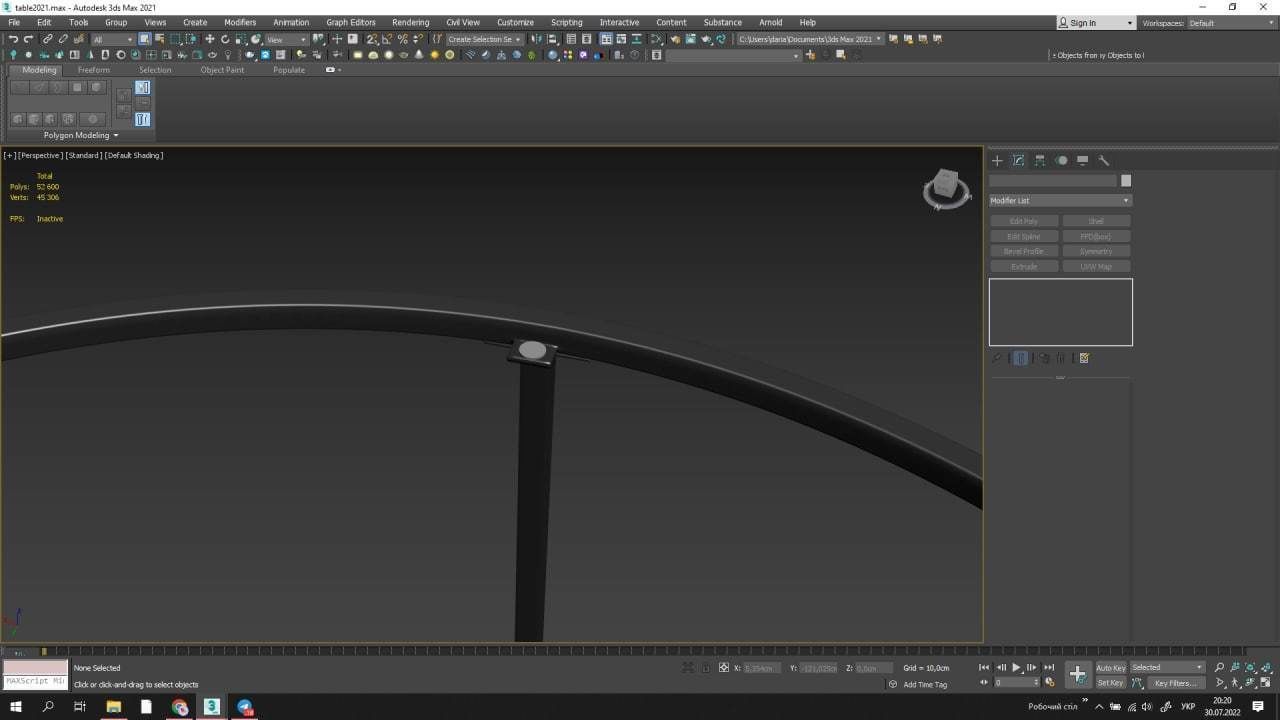Open the Key Filters dialog
Screen dimensions: 1280x720
point(1174,683)
